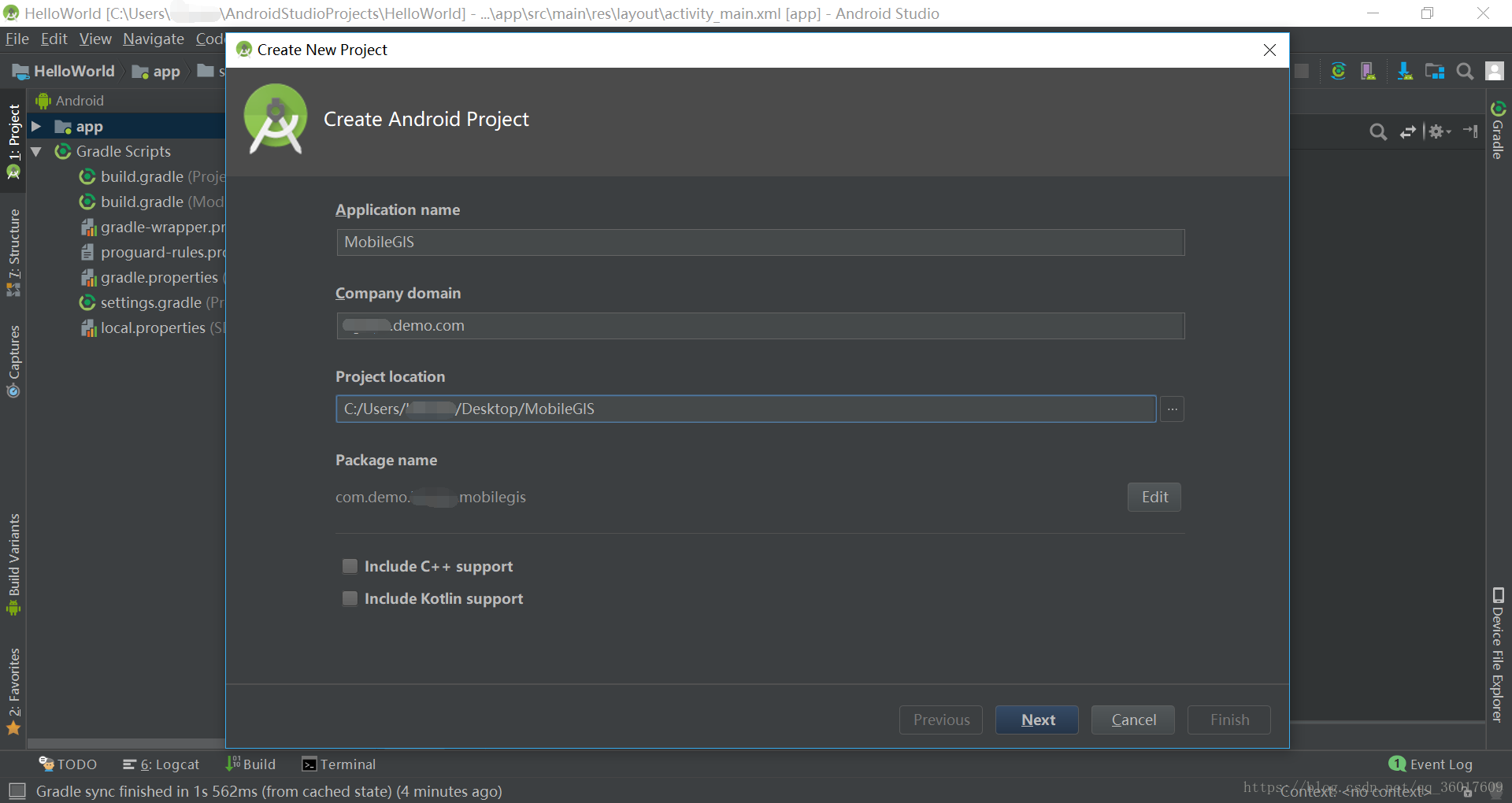Open the SDK Manager icon
Screen dimensions: 1512x803
pyautogui.click(x=1404, y=72)
